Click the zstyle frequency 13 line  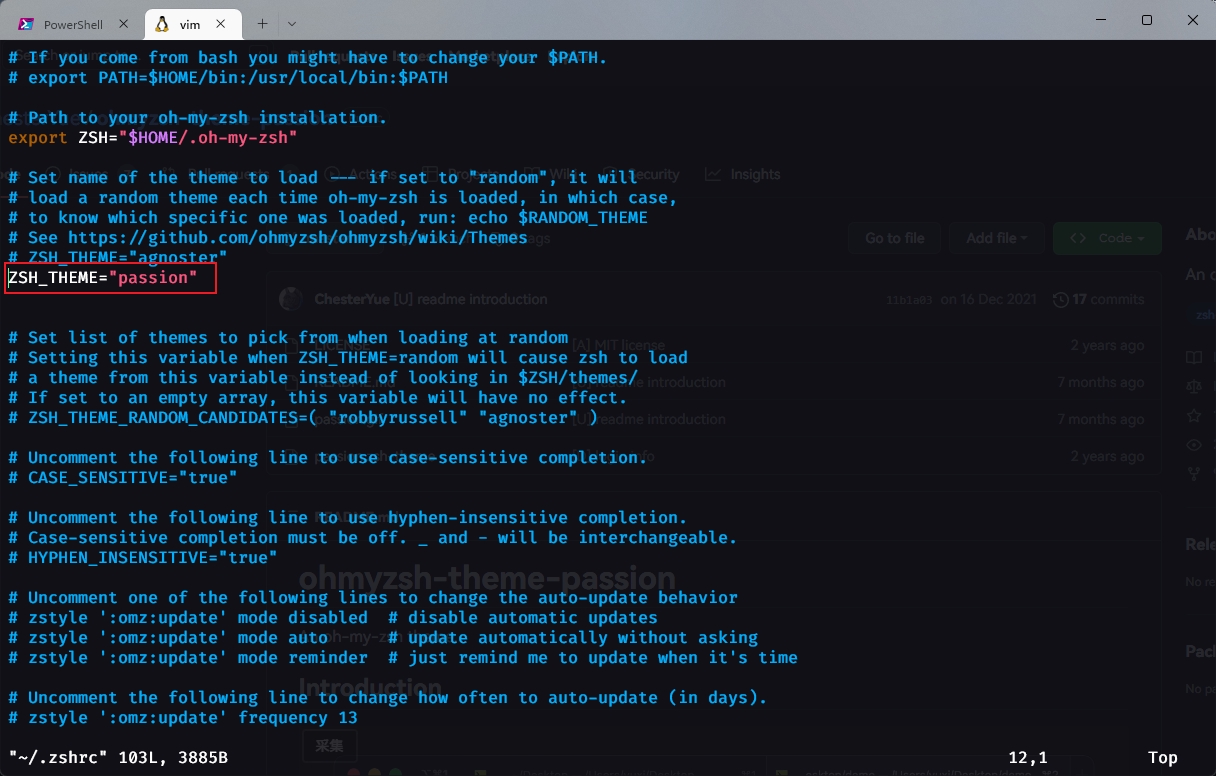[182, 718]
